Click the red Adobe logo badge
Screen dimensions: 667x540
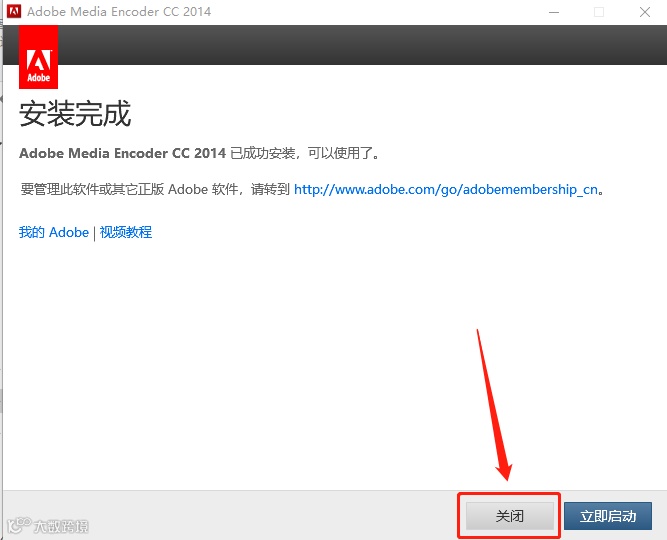pos(38,57)
